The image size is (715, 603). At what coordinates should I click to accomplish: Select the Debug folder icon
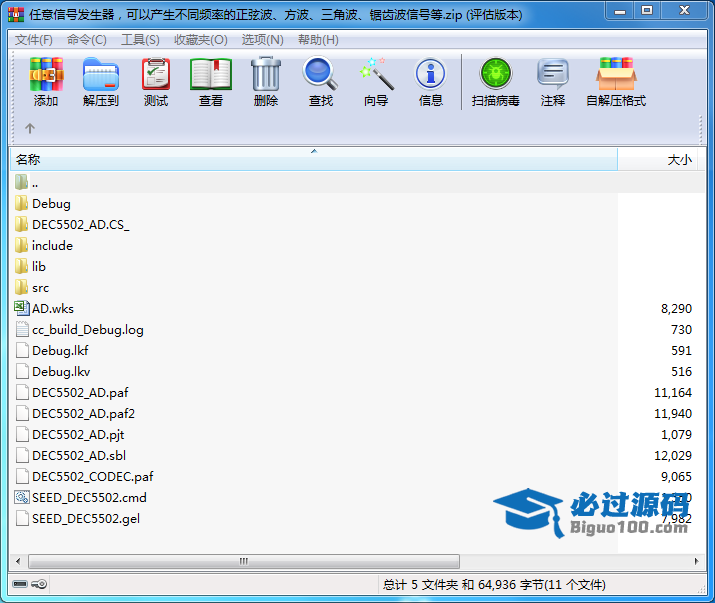[x=21, y=203]
